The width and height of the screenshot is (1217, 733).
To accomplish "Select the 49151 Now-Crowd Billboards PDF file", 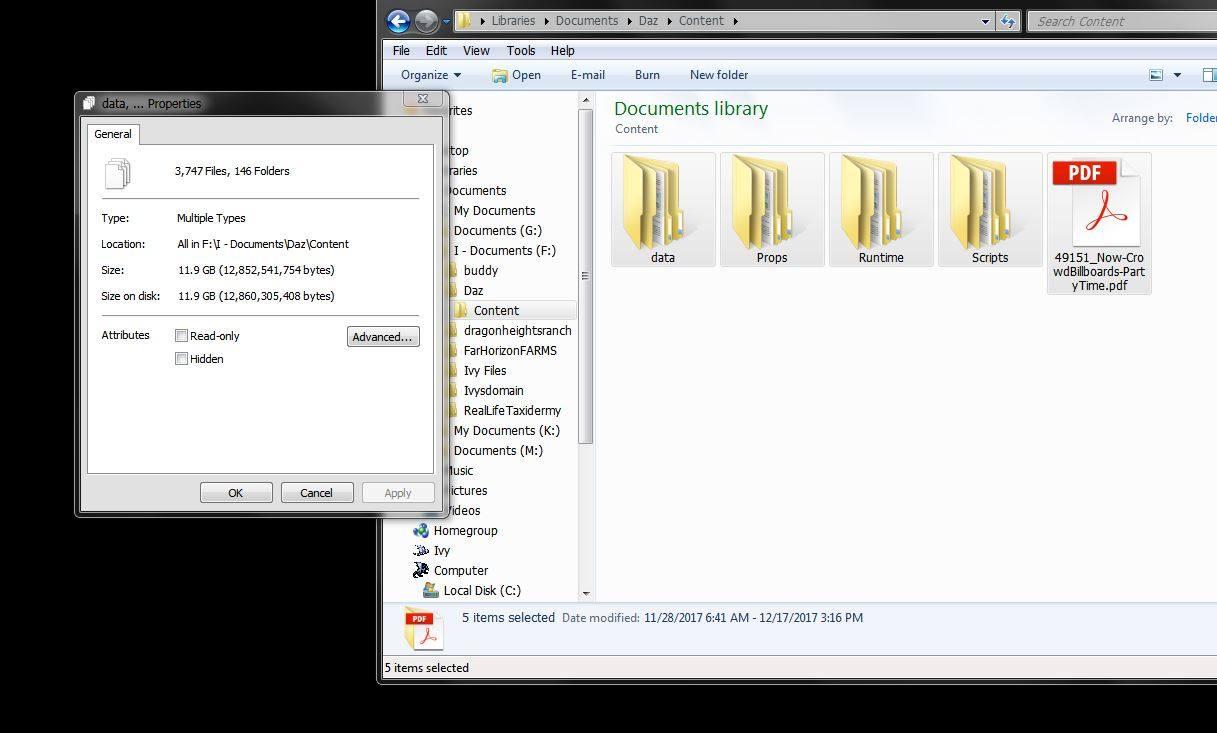I will pyautogui.click(x=1098, y=223).
